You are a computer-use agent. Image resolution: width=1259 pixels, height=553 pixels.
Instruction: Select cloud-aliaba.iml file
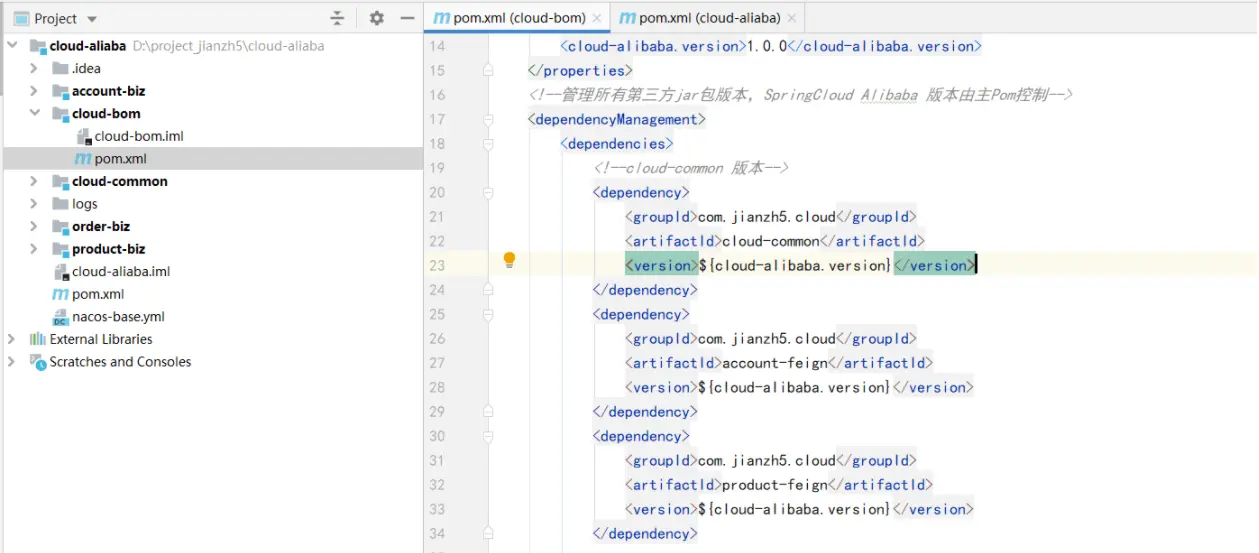pos(121,271)
